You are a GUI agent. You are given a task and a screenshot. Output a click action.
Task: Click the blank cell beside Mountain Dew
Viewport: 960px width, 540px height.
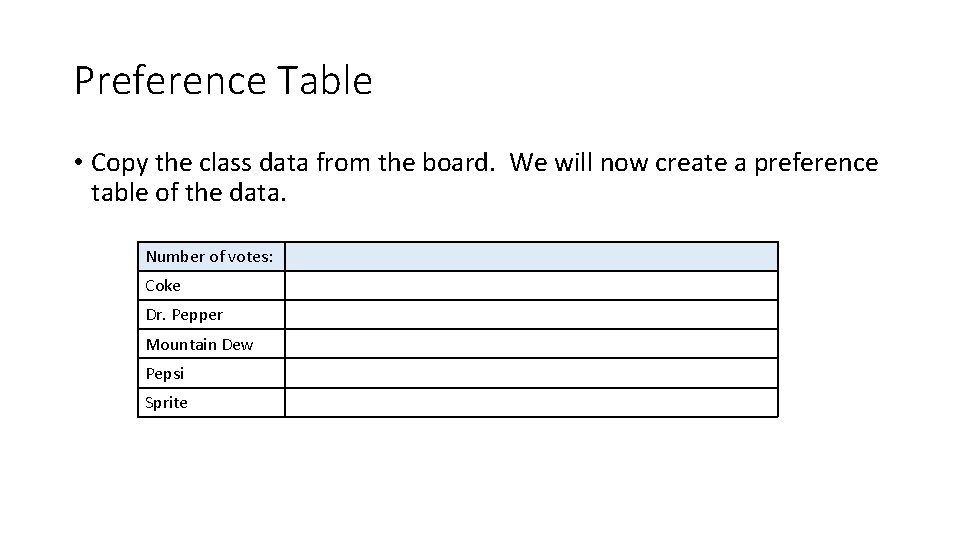point(531,344)
